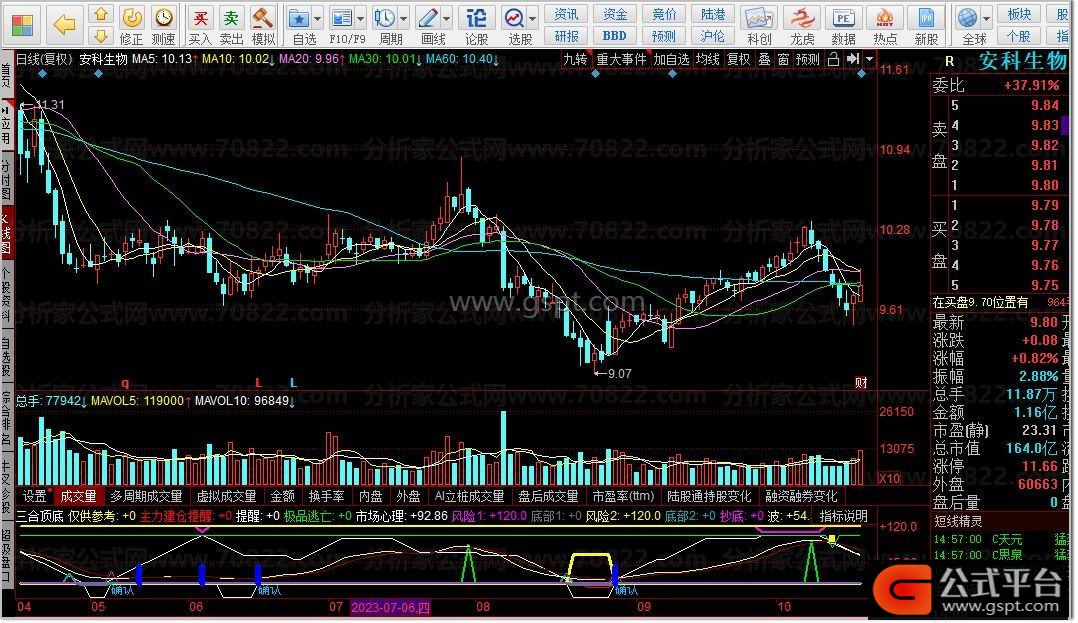
Task: Switch to 内盘 tab
Action: pos(371,496)
